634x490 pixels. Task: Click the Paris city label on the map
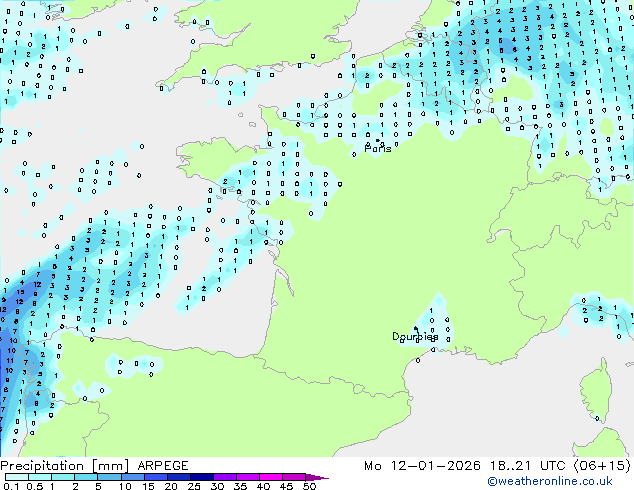pyautogui.click(x=378, y=148)
